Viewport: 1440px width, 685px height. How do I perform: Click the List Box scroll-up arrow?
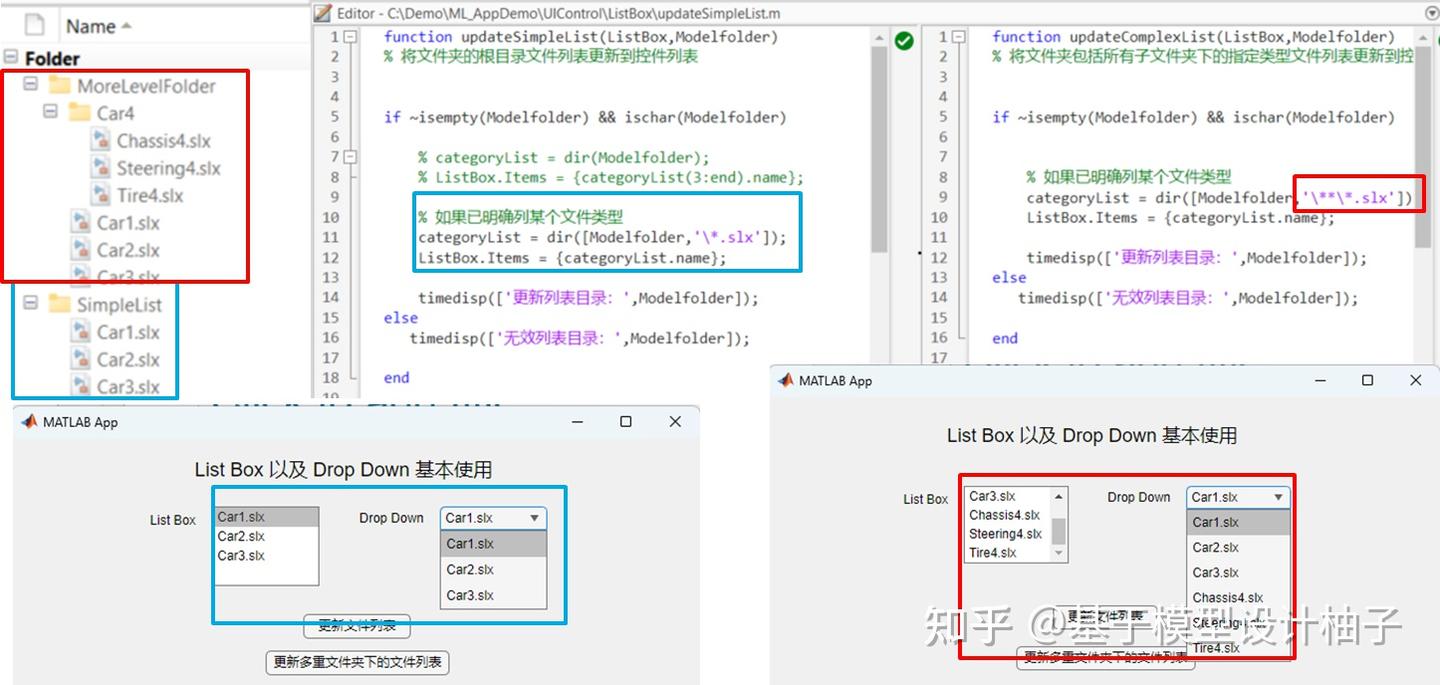(x=1058, y=496)
